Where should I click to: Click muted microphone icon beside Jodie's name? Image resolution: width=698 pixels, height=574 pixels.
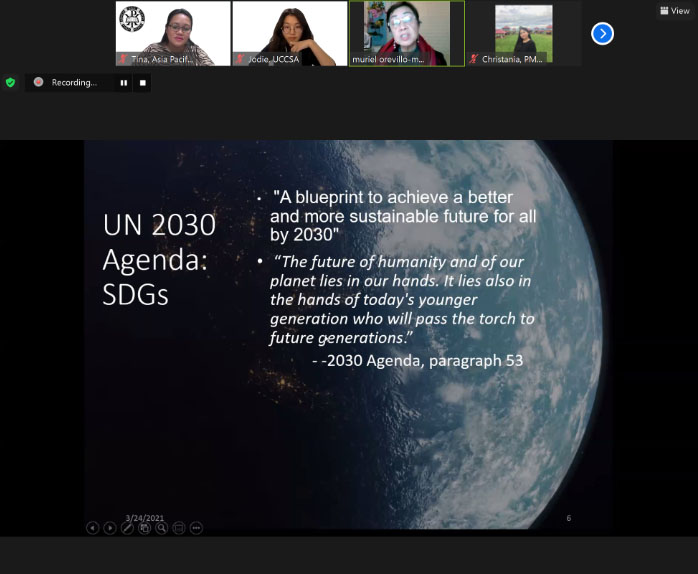point(240,59)
